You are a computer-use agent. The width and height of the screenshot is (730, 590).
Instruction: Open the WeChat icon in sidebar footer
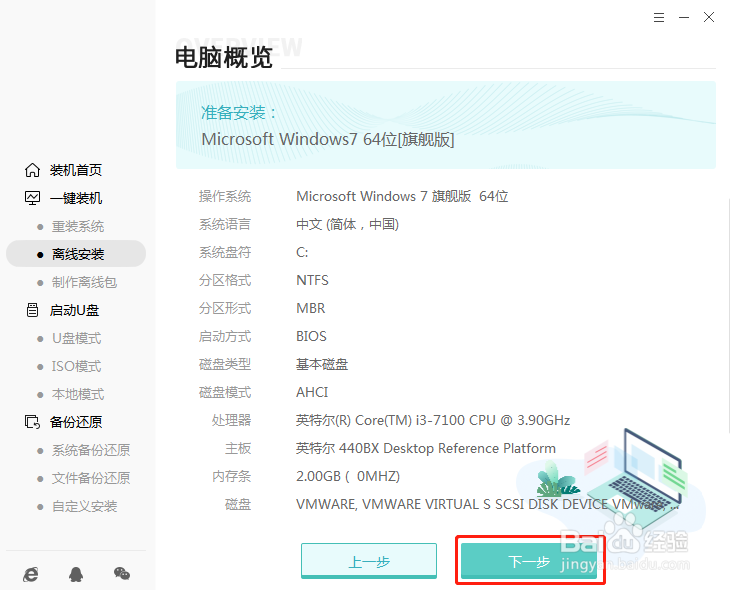(x=122, y=574)
